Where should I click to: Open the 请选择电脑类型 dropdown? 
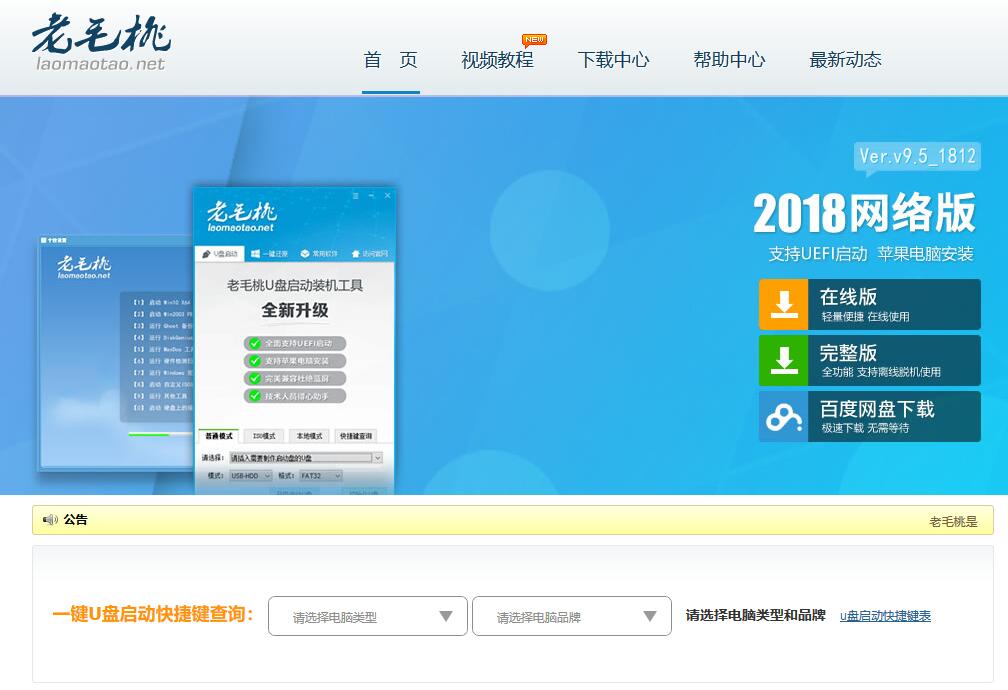368,616
